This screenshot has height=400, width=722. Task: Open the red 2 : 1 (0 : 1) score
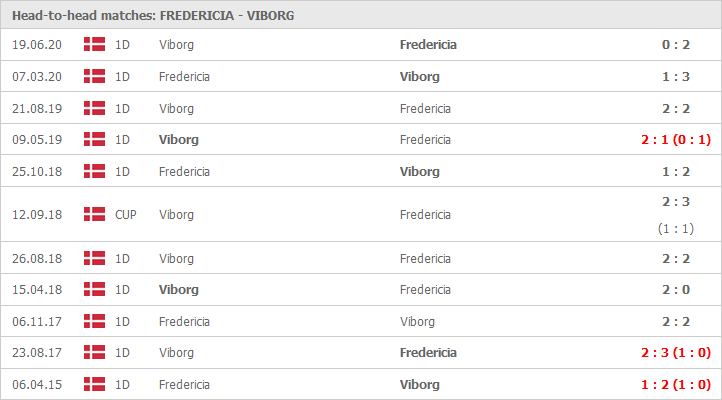[675, 139]
